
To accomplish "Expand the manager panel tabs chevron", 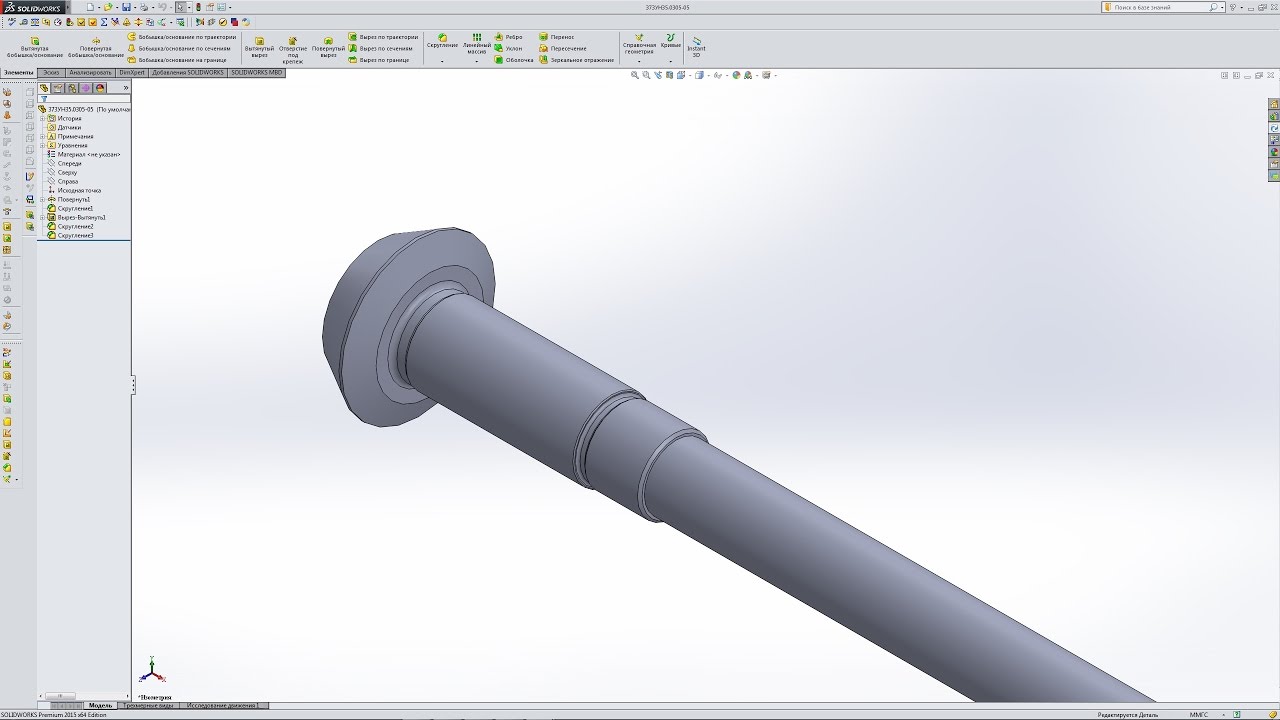I will pos(125,88).
